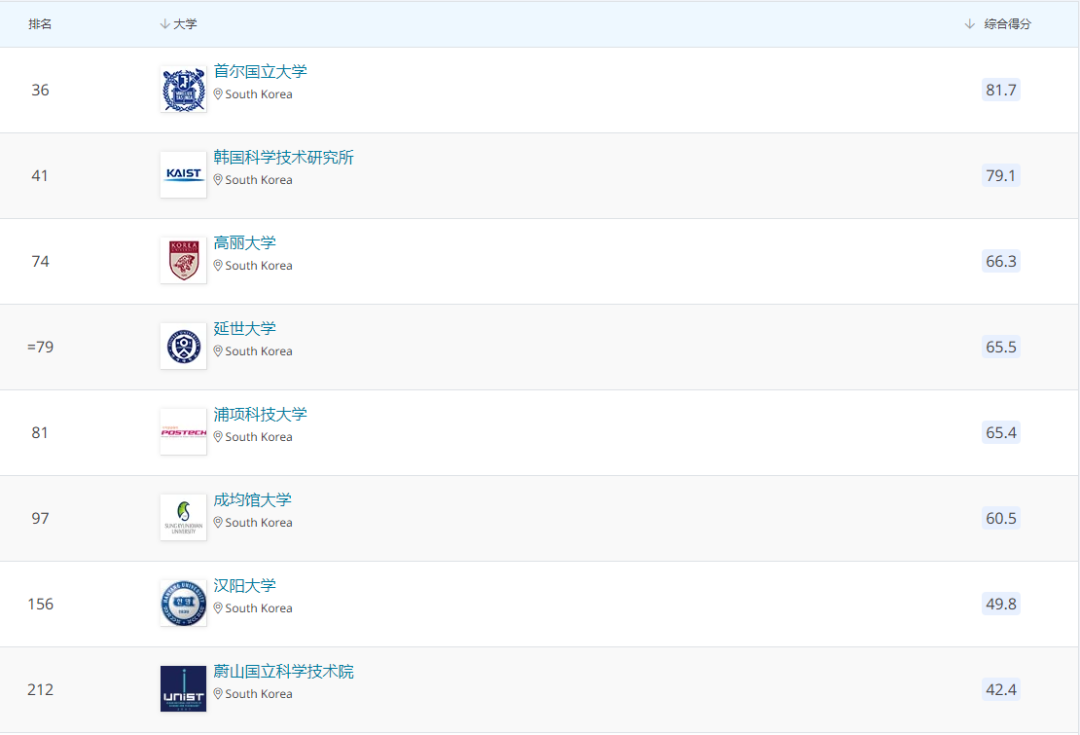Click rank number 36
The image size is (1080, 735).
point(40,90)
